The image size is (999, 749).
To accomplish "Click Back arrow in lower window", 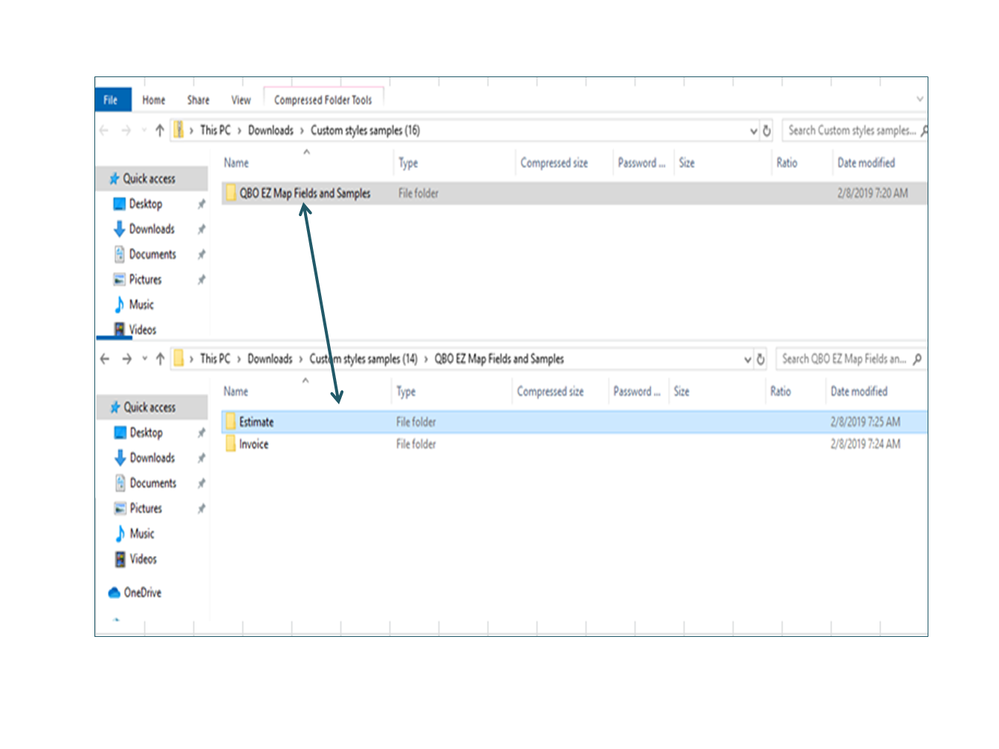I will [105, 359].
